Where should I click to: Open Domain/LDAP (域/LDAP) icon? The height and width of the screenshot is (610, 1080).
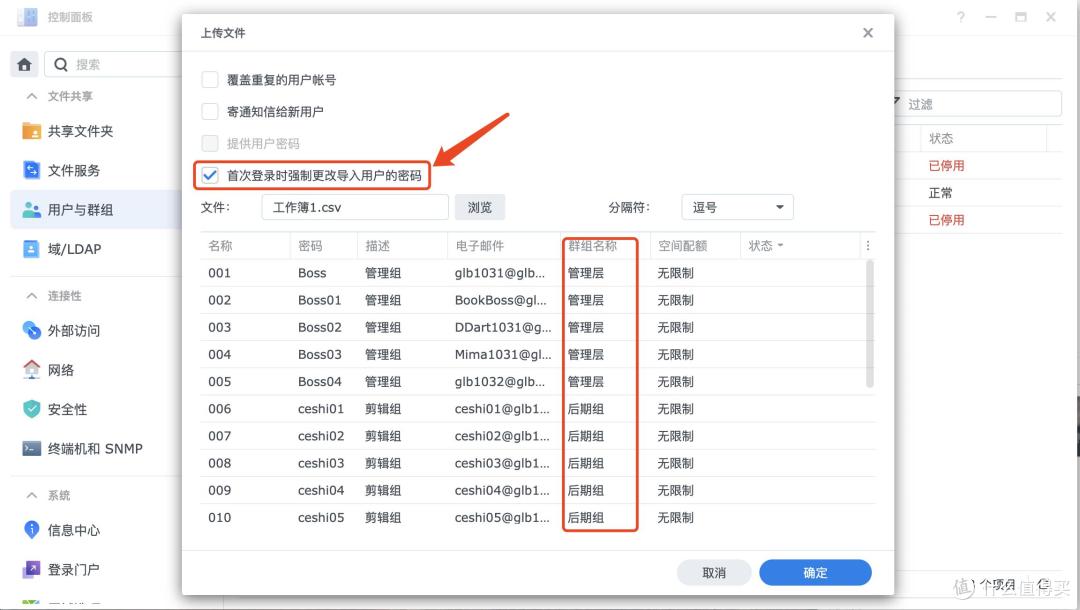point(32,249)
